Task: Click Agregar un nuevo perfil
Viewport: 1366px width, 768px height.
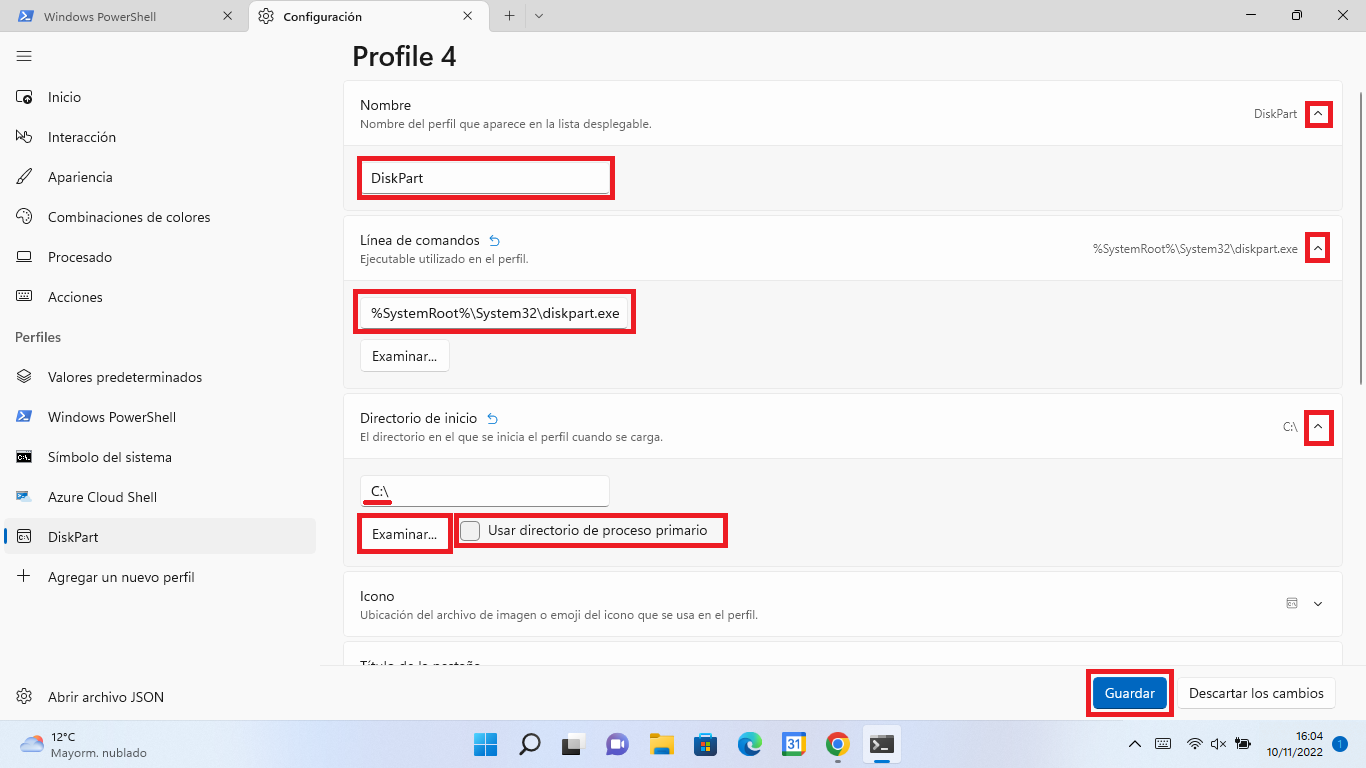Action: (x=160, y=577)
